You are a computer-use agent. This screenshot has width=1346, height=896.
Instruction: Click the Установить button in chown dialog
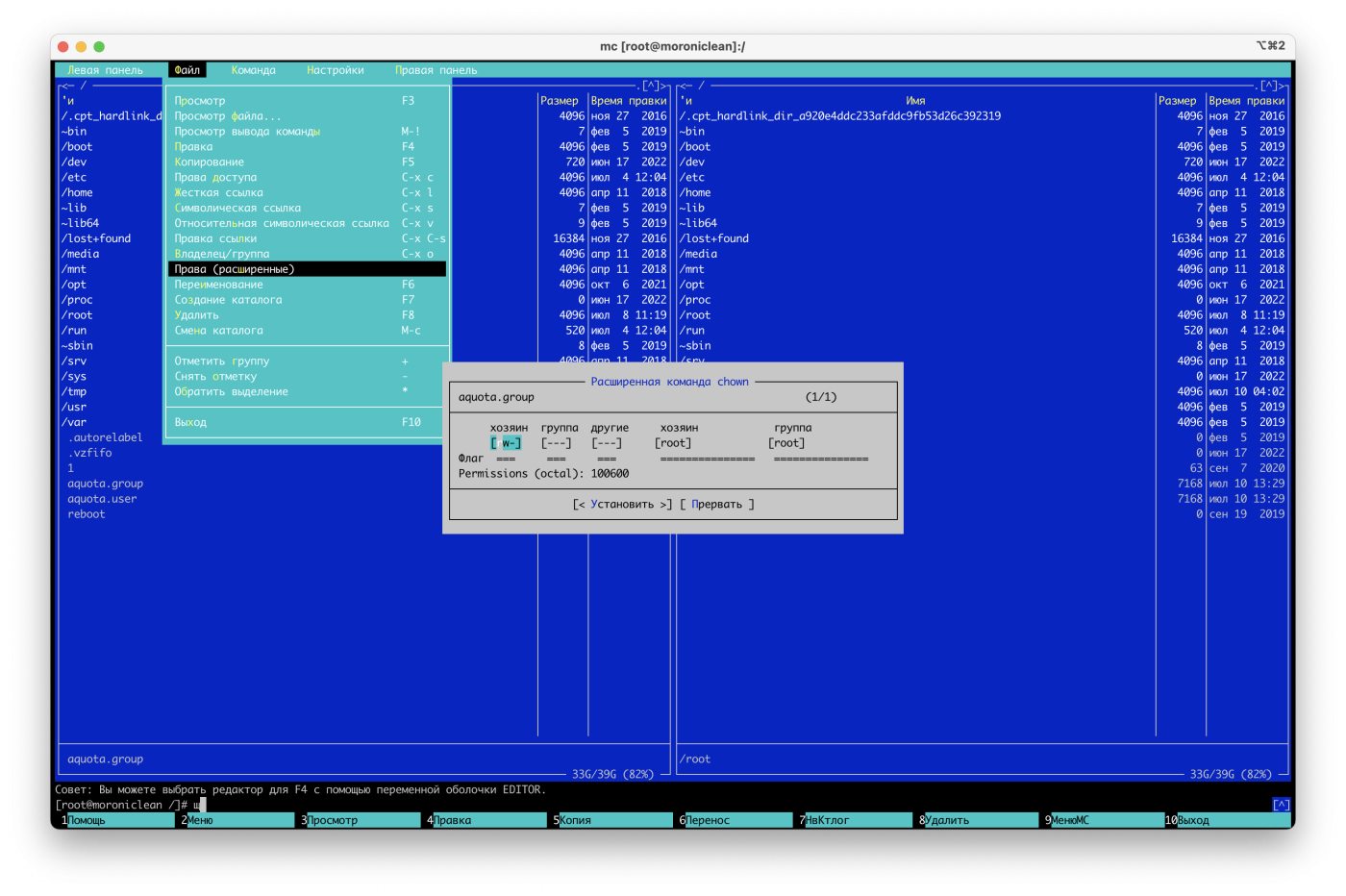[x=622, y=505]
